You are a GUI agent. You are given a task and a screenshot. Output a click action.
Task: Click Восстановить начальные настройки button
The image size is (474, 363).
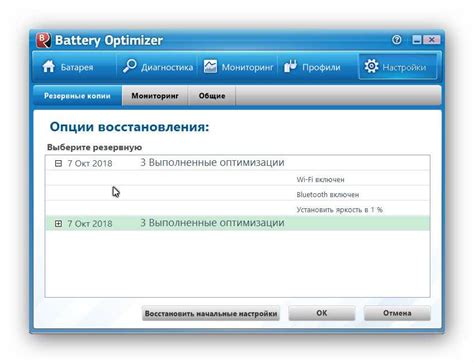point(211,313)
